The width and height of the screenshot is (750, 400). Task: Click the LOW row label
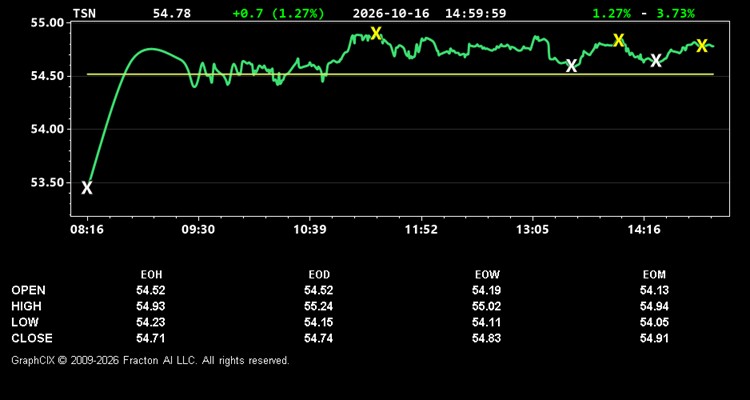(25, 322)
